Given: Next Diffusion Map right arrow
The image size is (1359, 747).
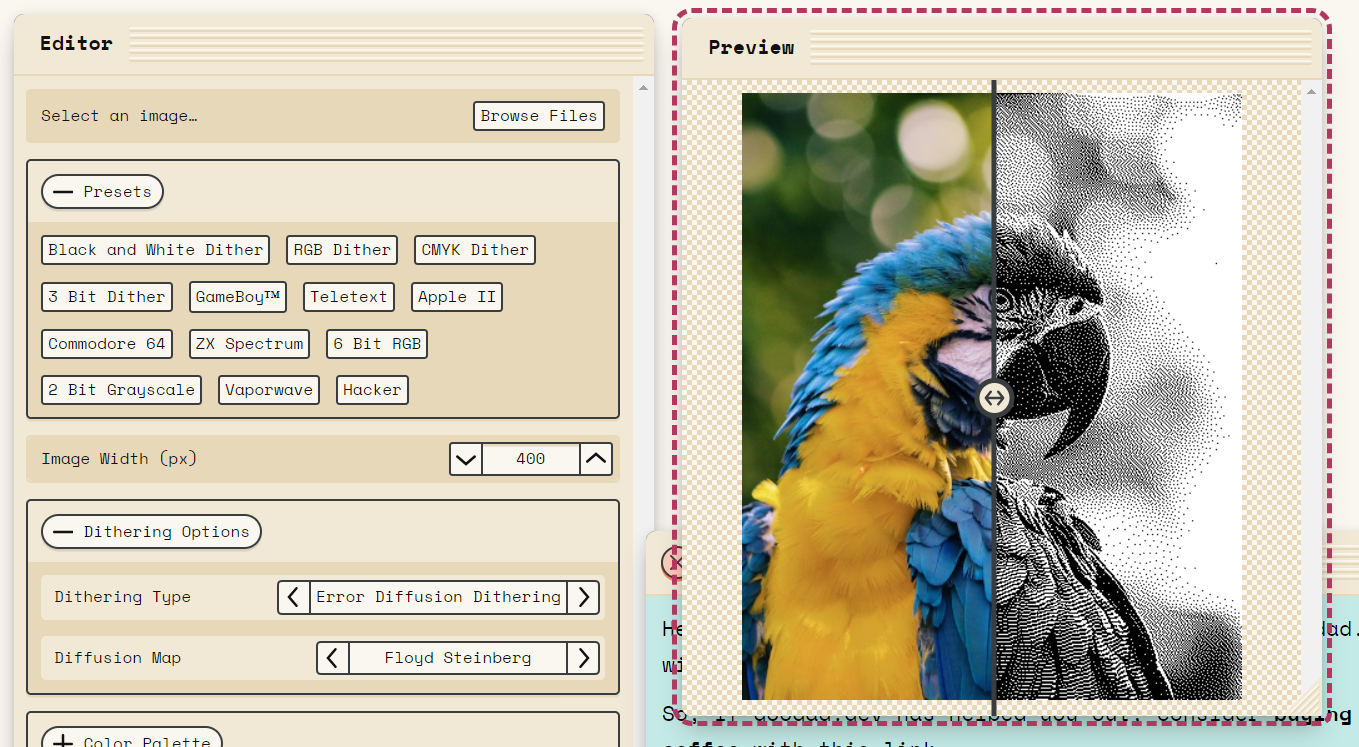Looking at the screenshot, I should pyautogui.click(x=584, y=658).
